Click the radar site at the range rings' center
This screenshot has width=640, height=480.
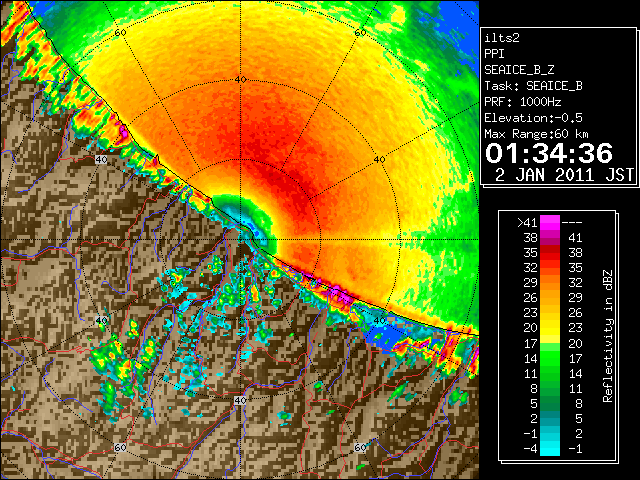(x=240, y=240)
